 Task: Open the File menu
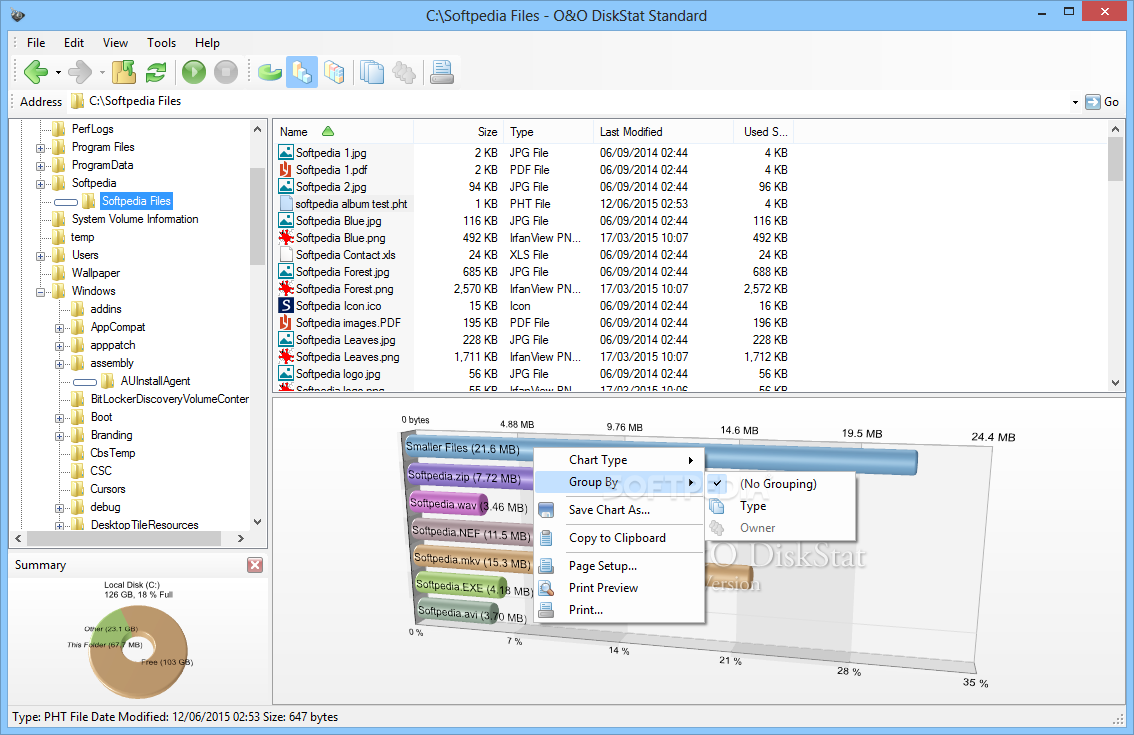[35, 43]
